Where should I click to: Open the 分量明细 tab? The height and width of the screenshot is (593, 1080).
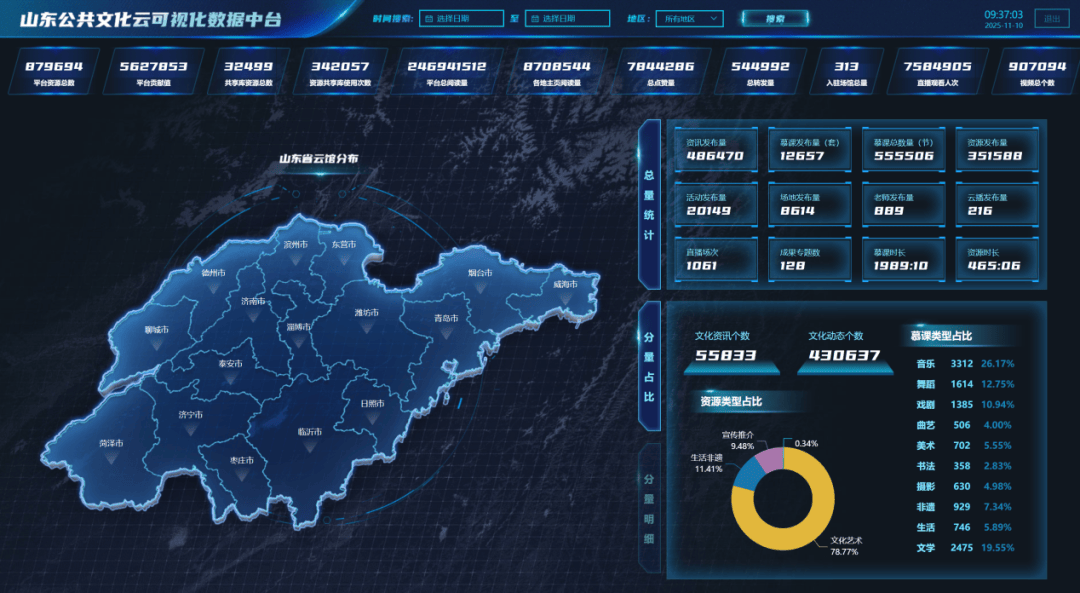pyautogui.click(x=648, y=509)
